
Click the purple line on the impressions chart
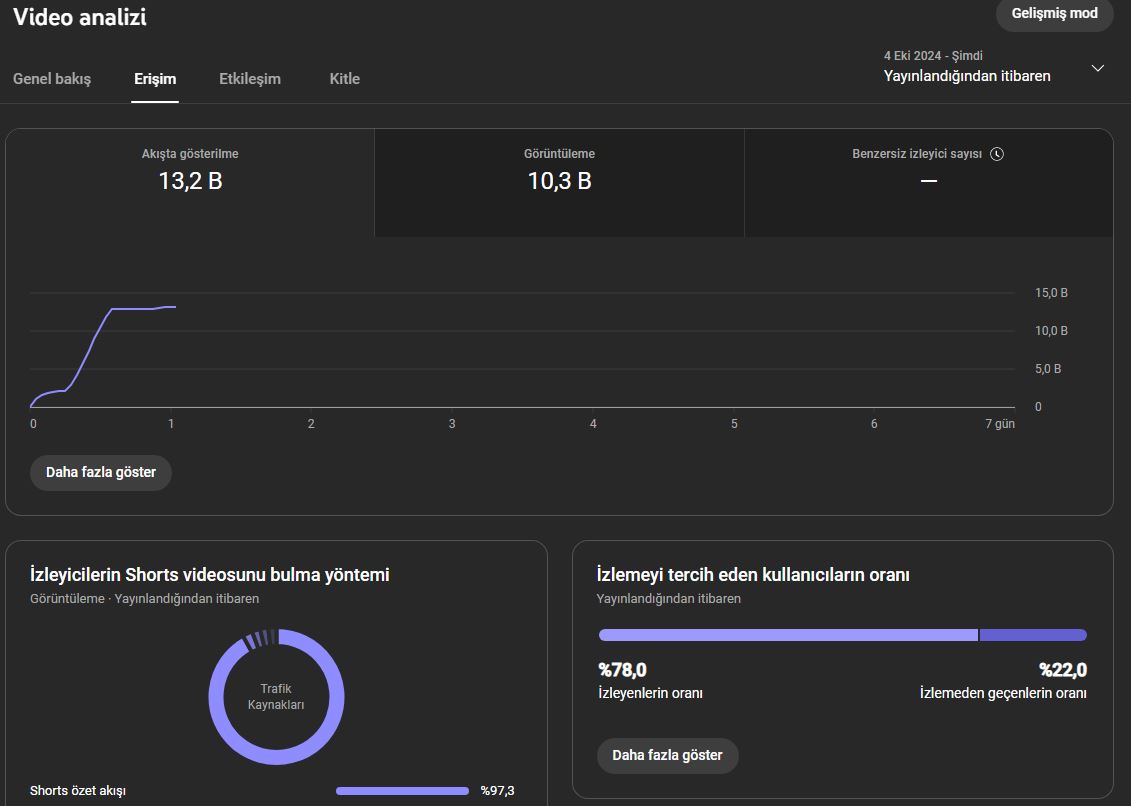(x=90, y=345)
